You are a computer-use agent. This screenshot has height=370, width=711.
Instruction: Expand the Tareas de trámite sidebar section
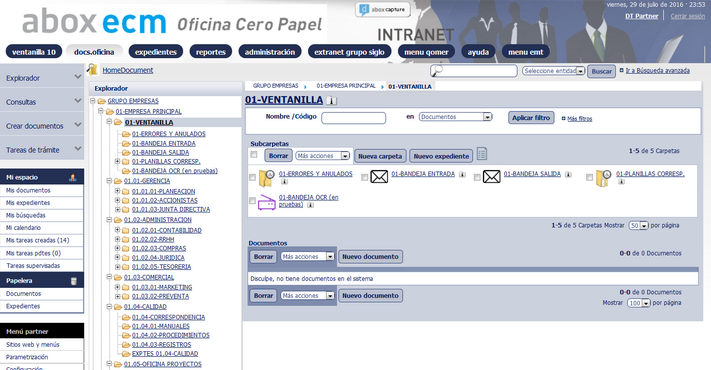(42, 150)
